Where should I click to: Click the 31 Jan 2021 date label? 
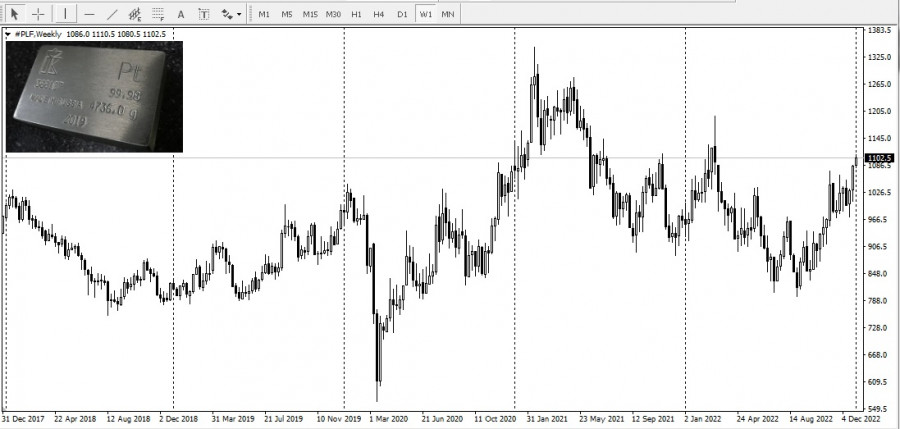tap(547, 419)
